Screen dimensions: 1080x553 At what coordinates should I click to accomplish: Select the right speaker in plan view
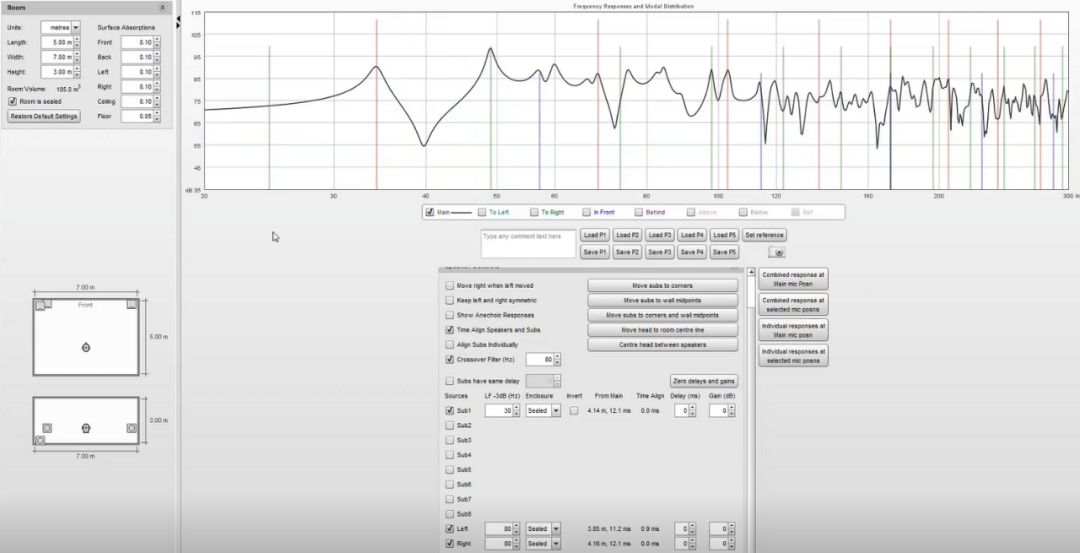coord(132,304)
